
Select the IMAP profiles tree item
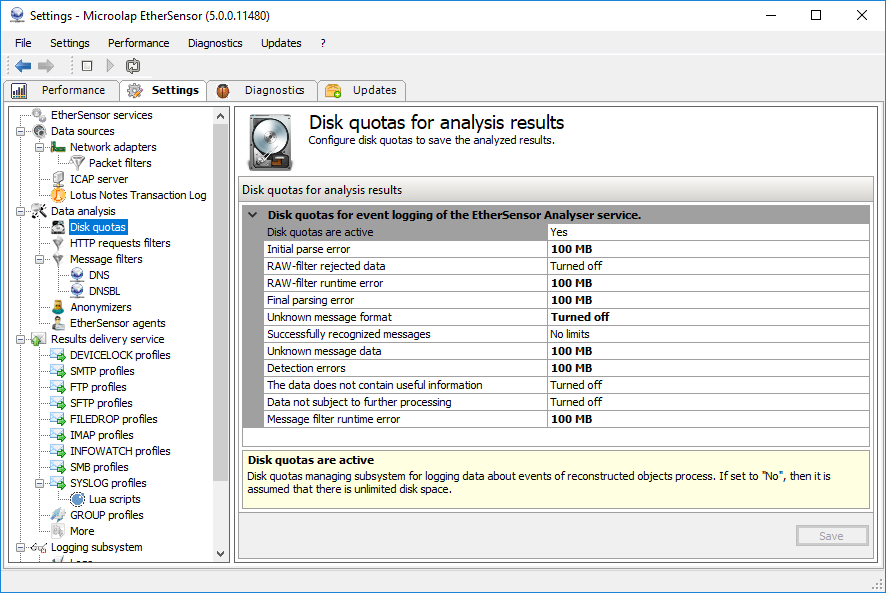pyautogui.click(x=102, y=435)
